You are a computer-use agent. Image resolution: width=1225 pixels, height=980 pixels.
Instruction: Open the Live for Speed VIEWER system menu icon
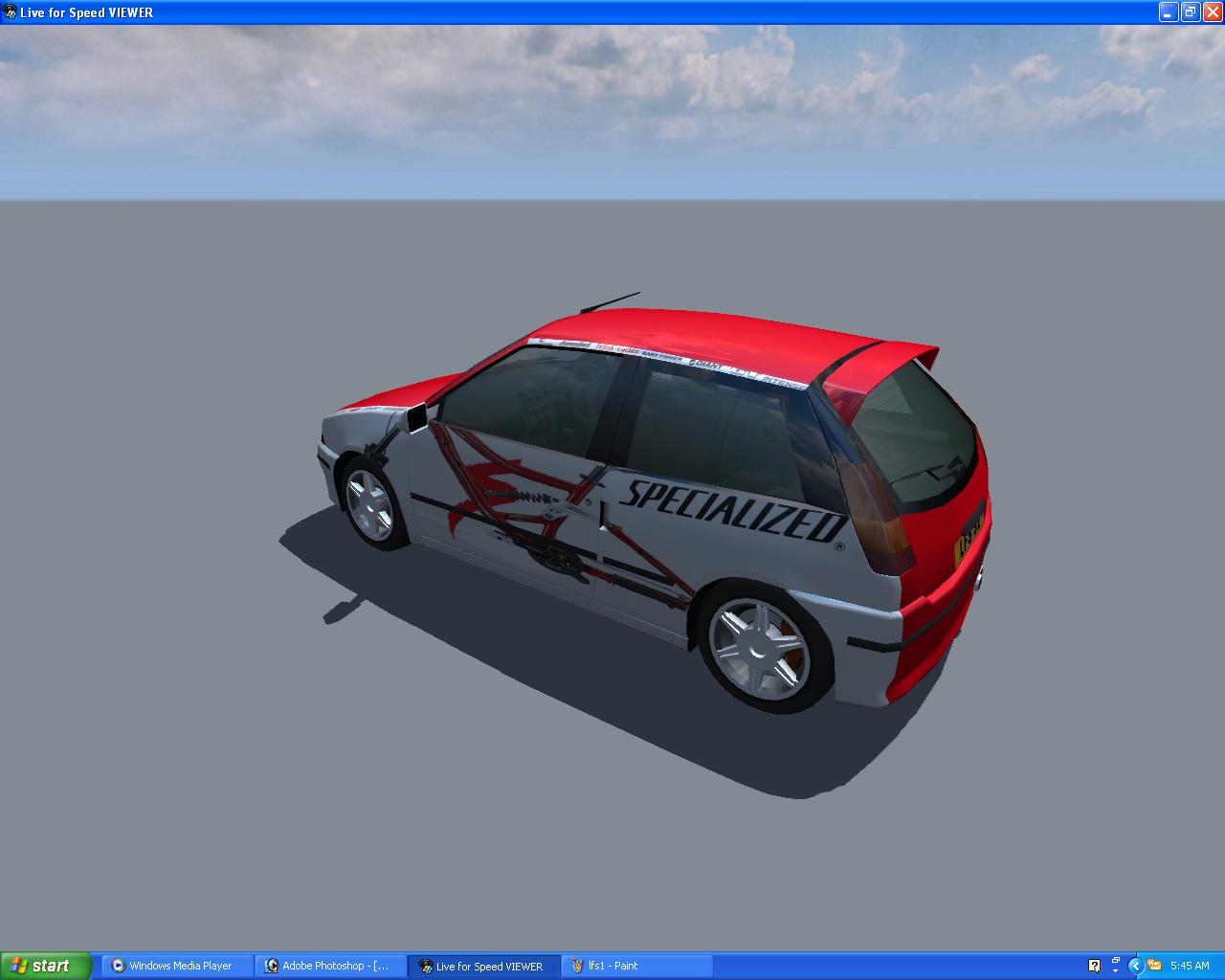(11, 12)
